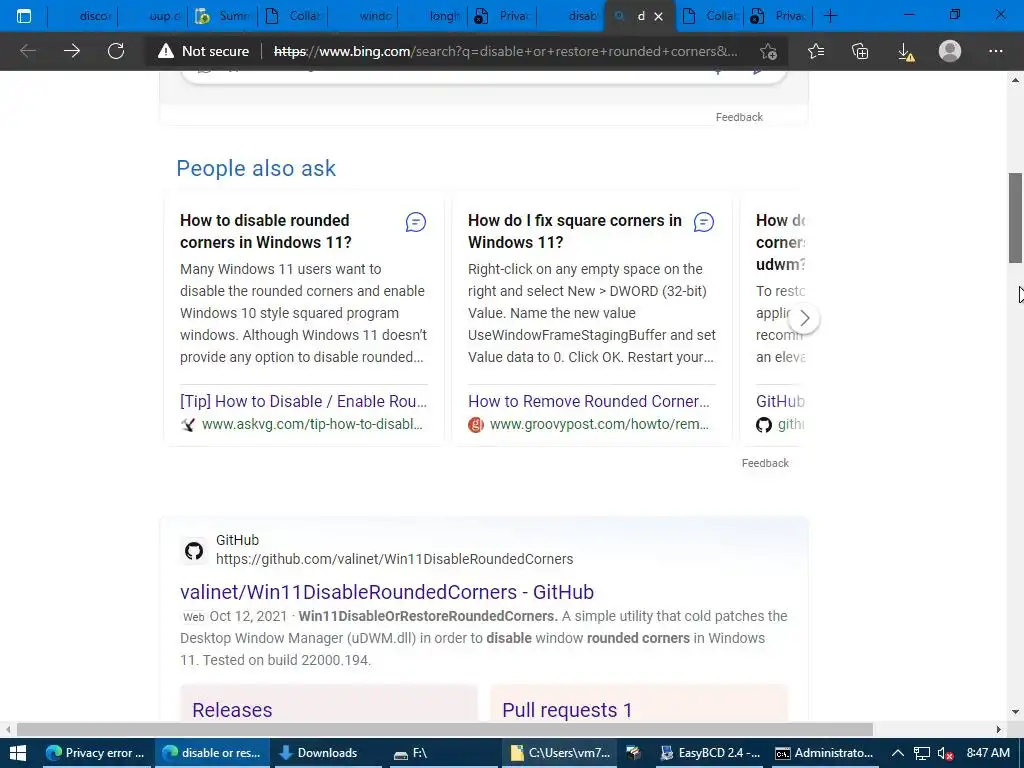Image resolution: width=1024 pixels, height=768 pixels.
Task: Click the network status tray icon
Action: (921, 754)
